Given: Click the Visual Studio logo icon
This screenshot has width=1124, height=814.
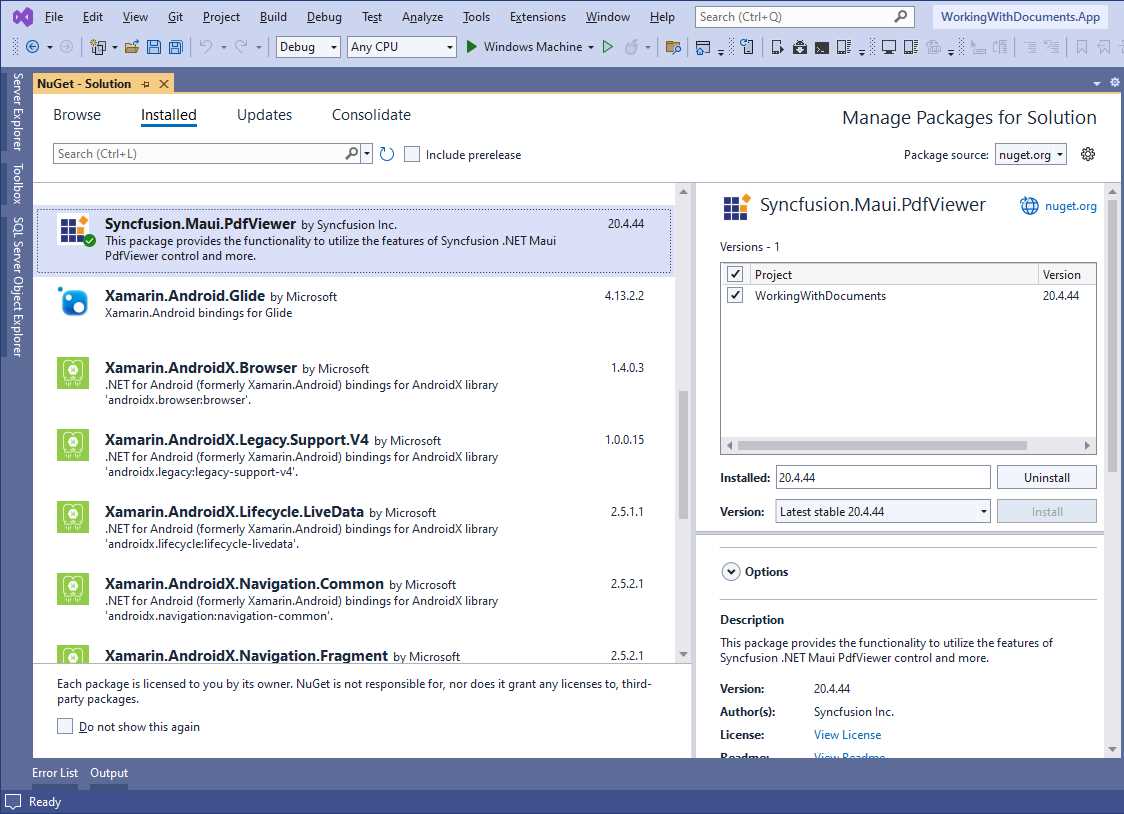Looking at the screenshot, I should pyautogui.click(x=23, y=16).
